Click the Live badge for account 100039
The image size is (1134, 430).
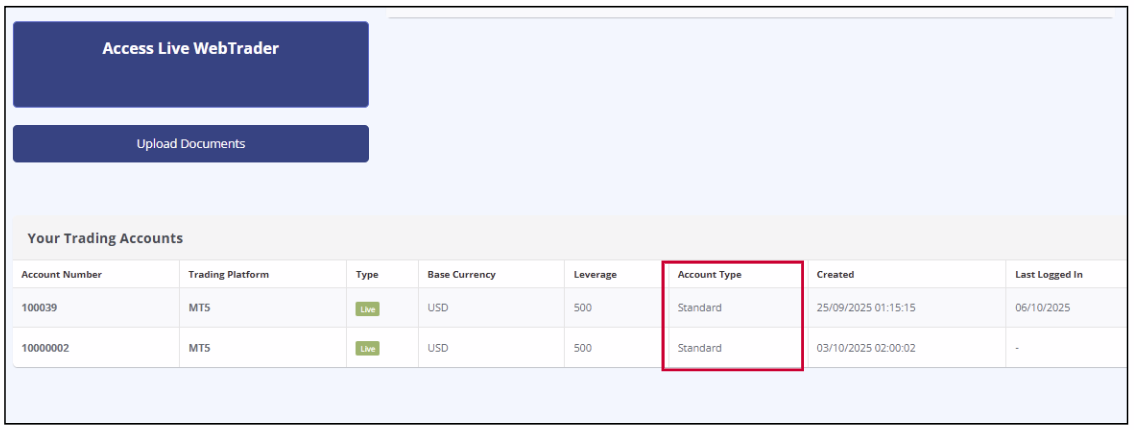[x=367, y=309]
